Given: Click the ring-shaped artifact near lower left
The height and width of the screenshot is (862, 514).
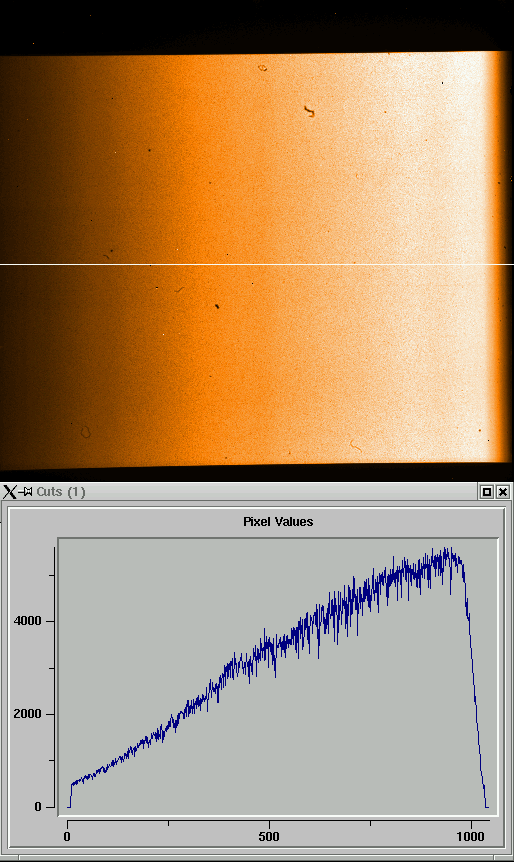Looking at the screenshot, I should 86,433.
